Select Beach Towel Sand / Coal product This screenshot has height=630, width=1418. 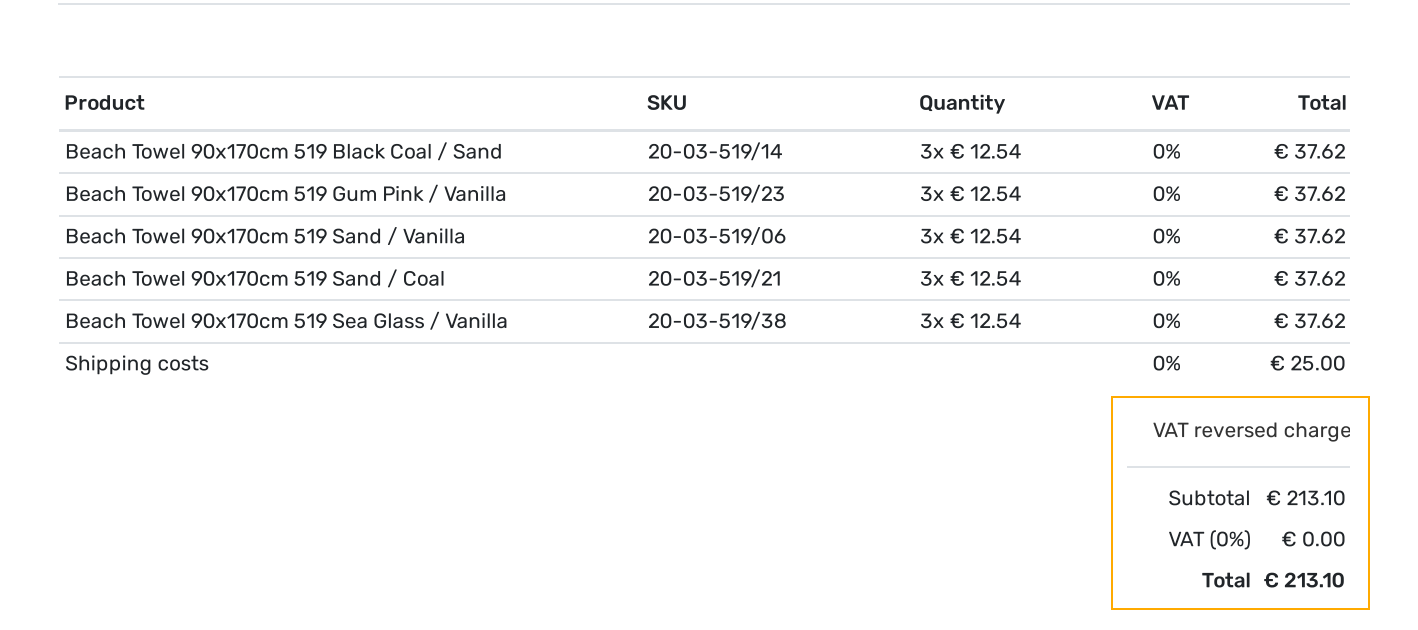click(x=255, y=279)
